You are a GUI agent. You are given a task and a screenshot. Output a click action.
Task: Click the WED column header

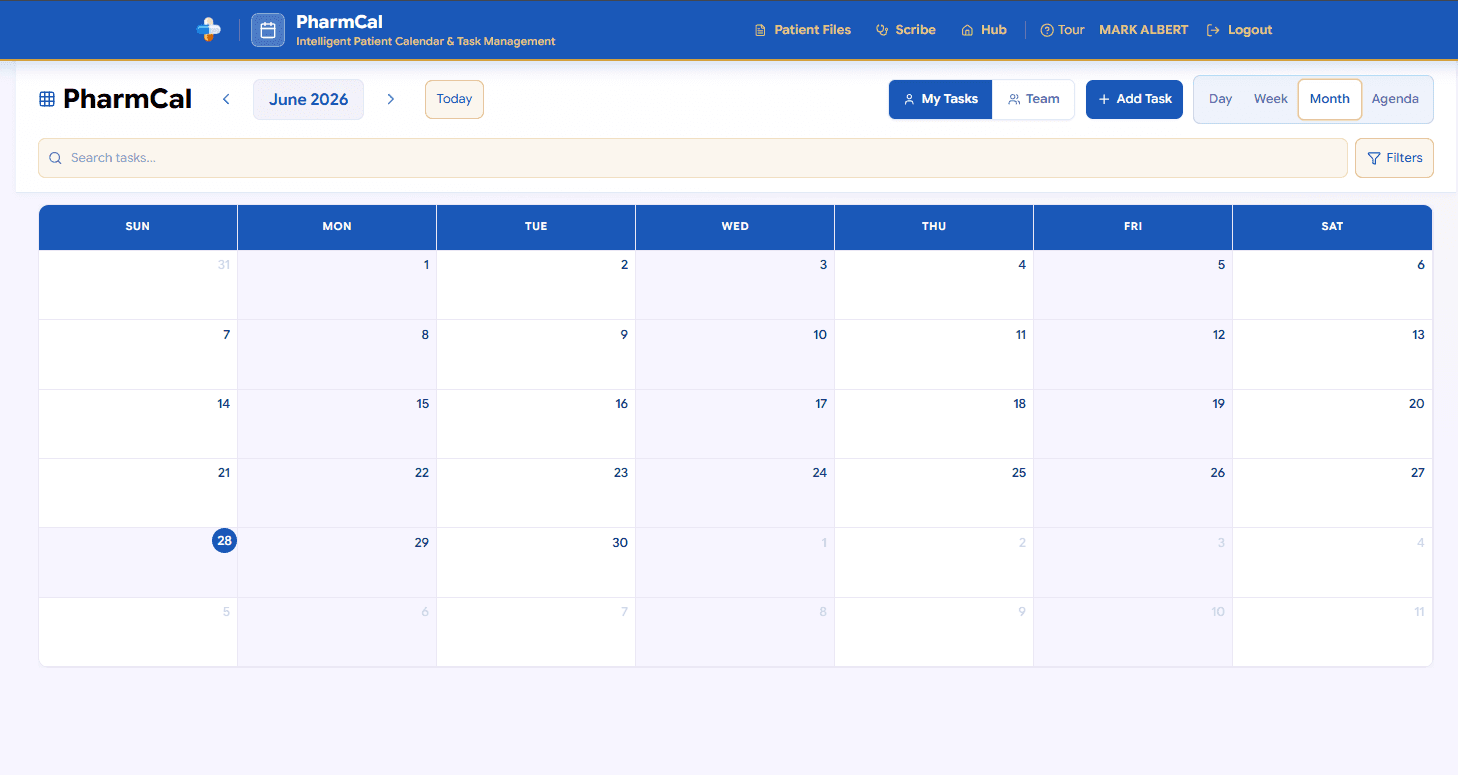735,227
